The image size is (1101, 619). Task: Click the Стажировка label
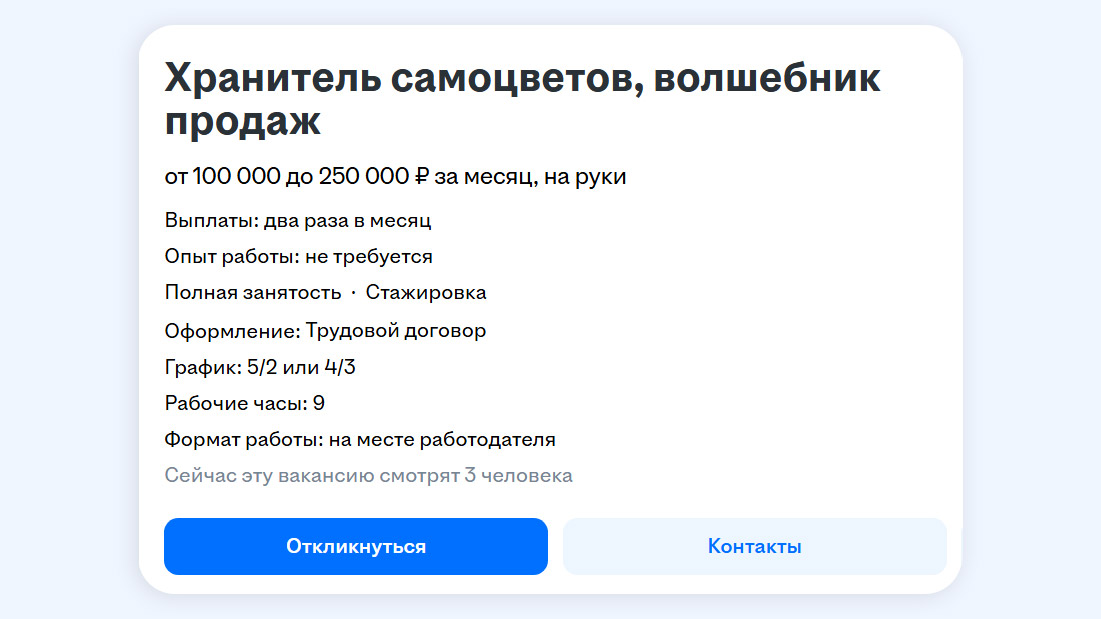426,293
